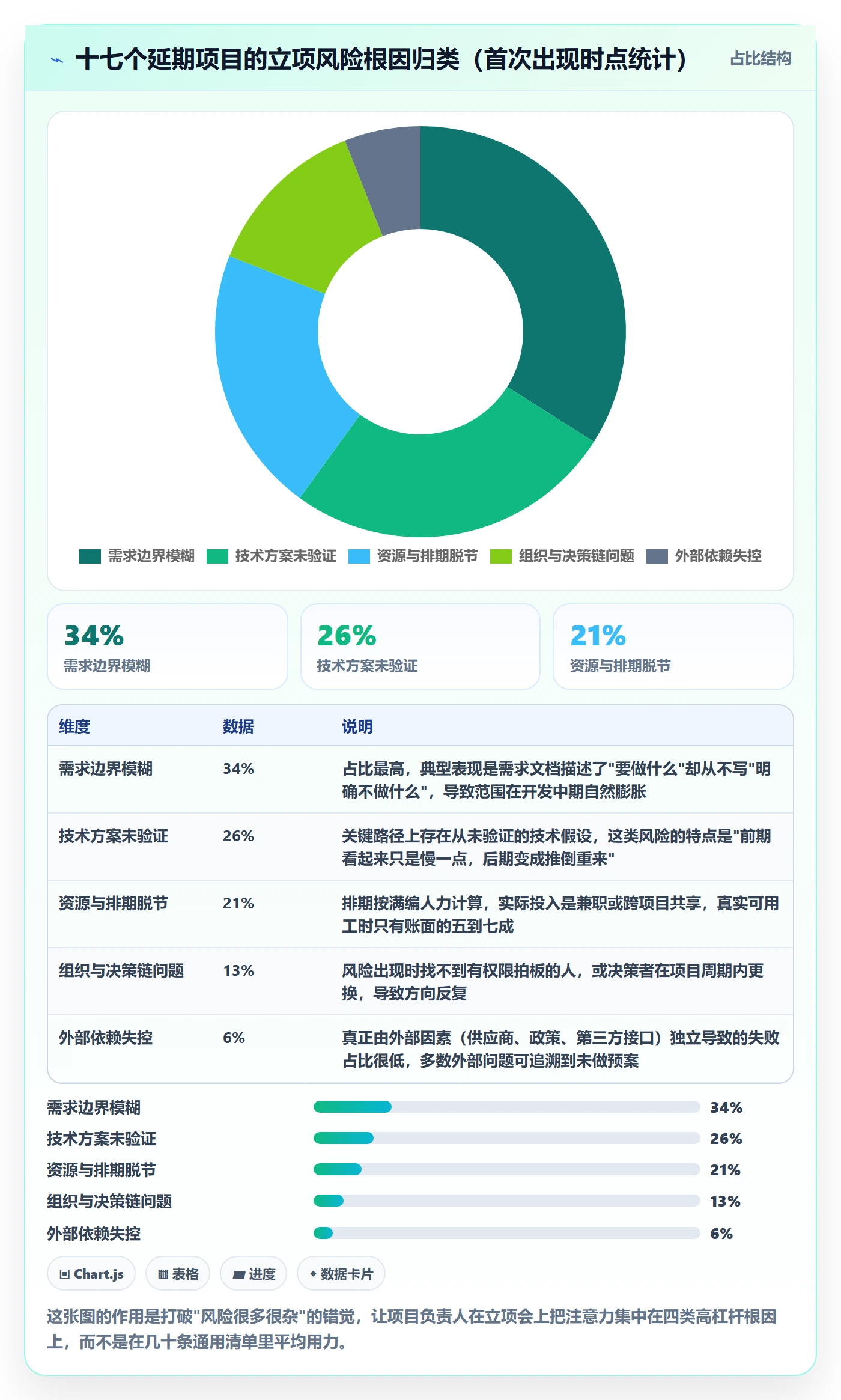Select the 表格 tag chip
This screenshot has width=841, height=1400.
[178, 1274]
